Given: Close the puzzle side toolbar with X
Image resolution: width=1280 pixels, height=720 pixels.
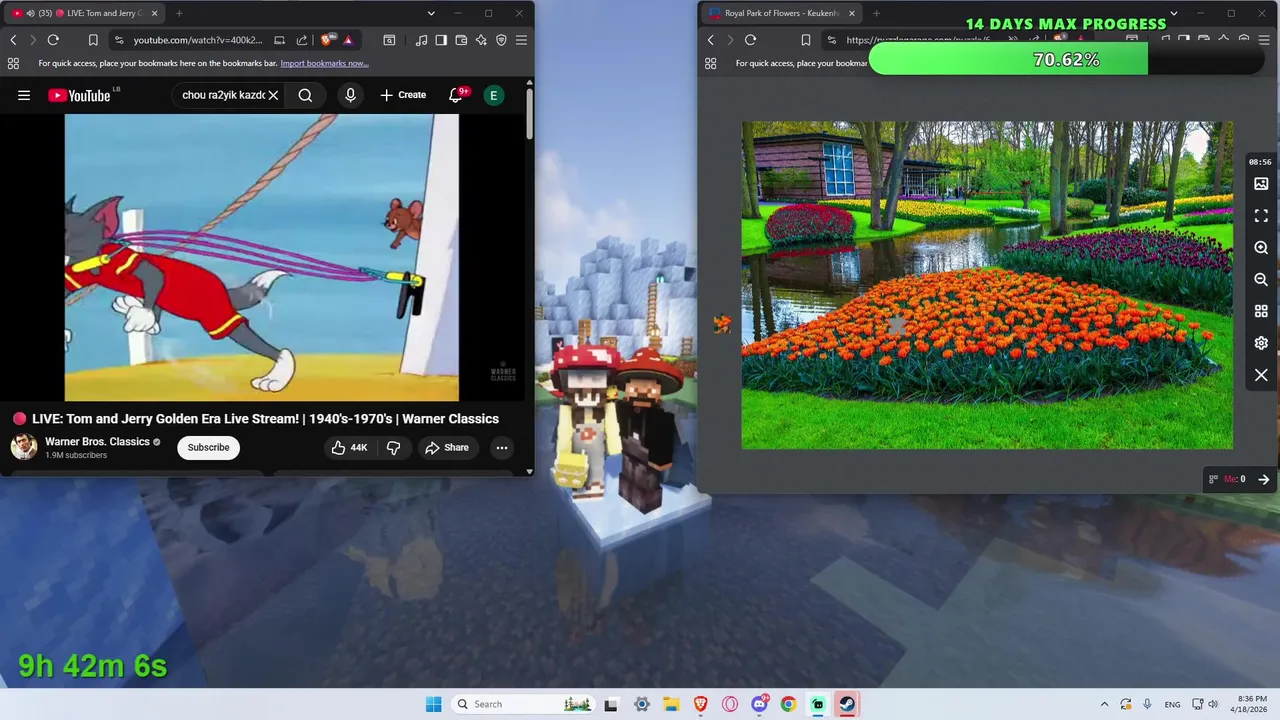Looking at the screenshot, I should 1261,375.
